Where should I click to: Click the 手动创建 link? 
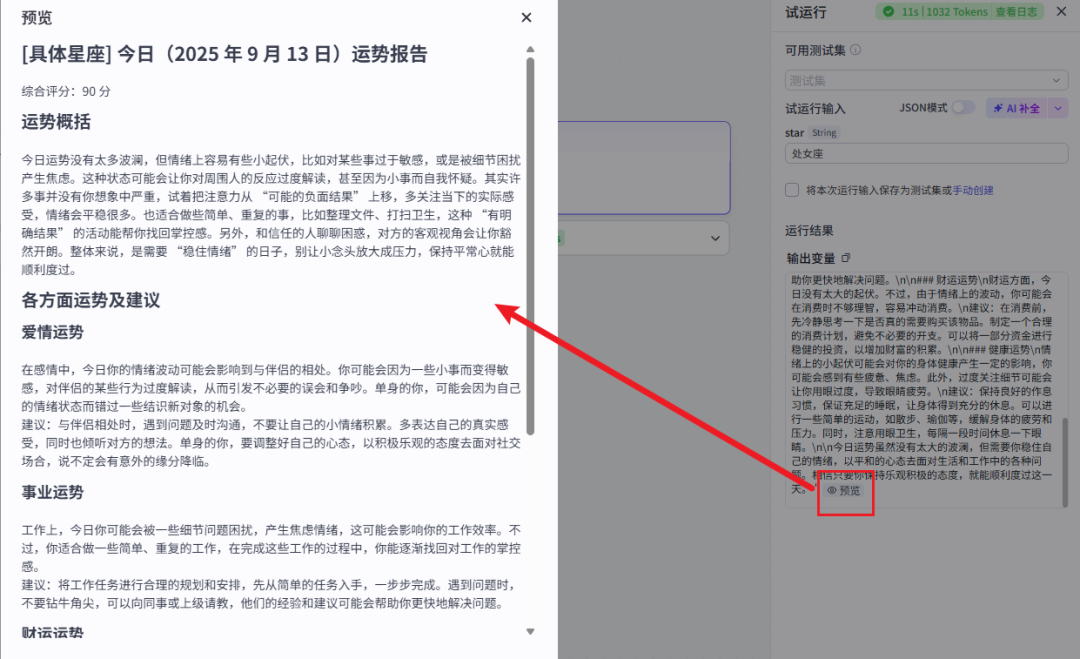(x=973, y=191)
